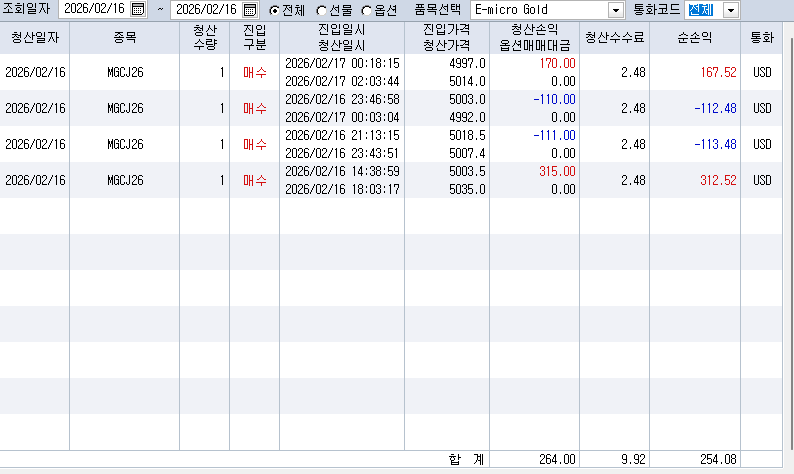
Task: Click the 청산손익 옵션매매대금 column header
Action: coord(535,37)
